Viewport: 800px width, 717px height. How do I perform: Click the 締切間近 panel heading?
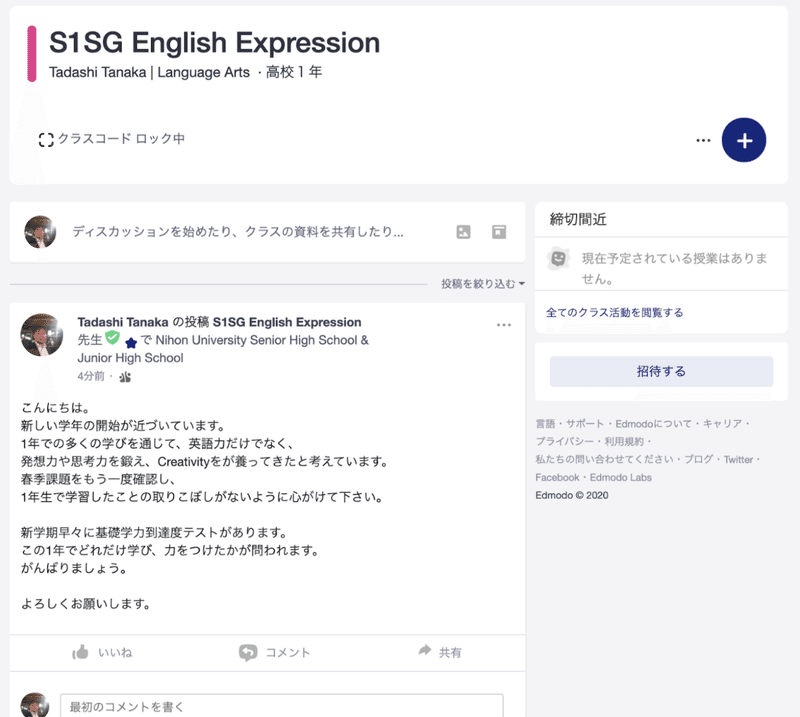point(578,219)
